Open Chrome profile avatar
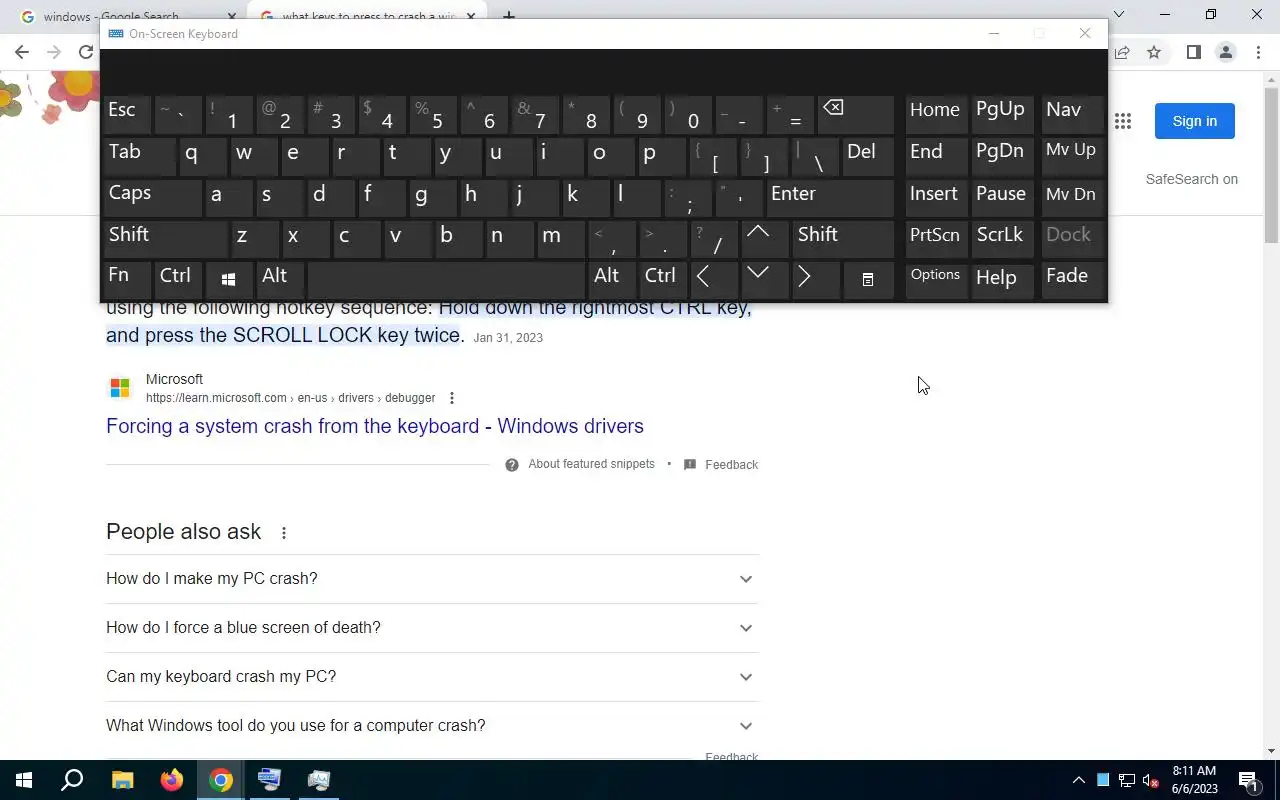 (x=1225, y=52)
